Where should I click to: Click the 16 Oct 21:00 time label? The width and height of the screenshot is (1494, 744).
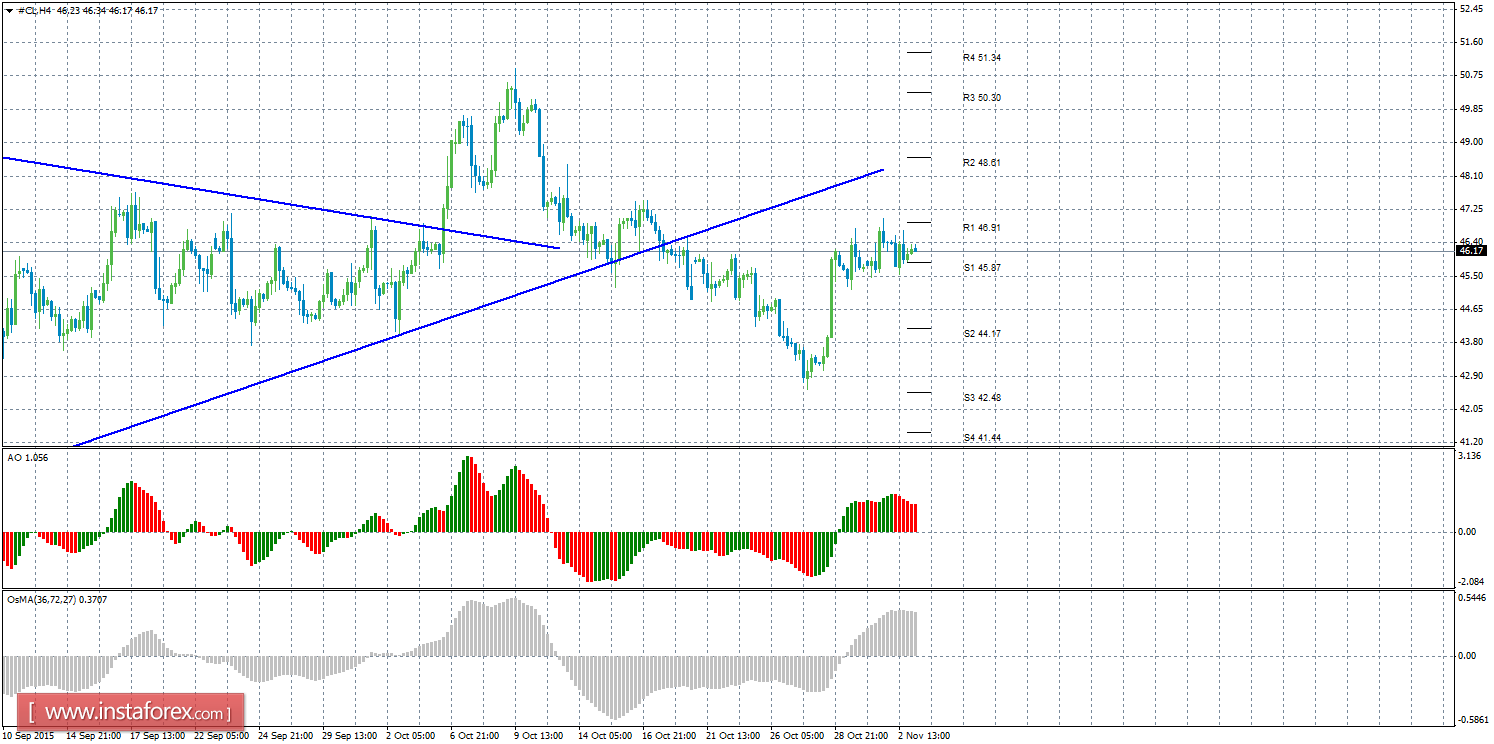[668, 736]
